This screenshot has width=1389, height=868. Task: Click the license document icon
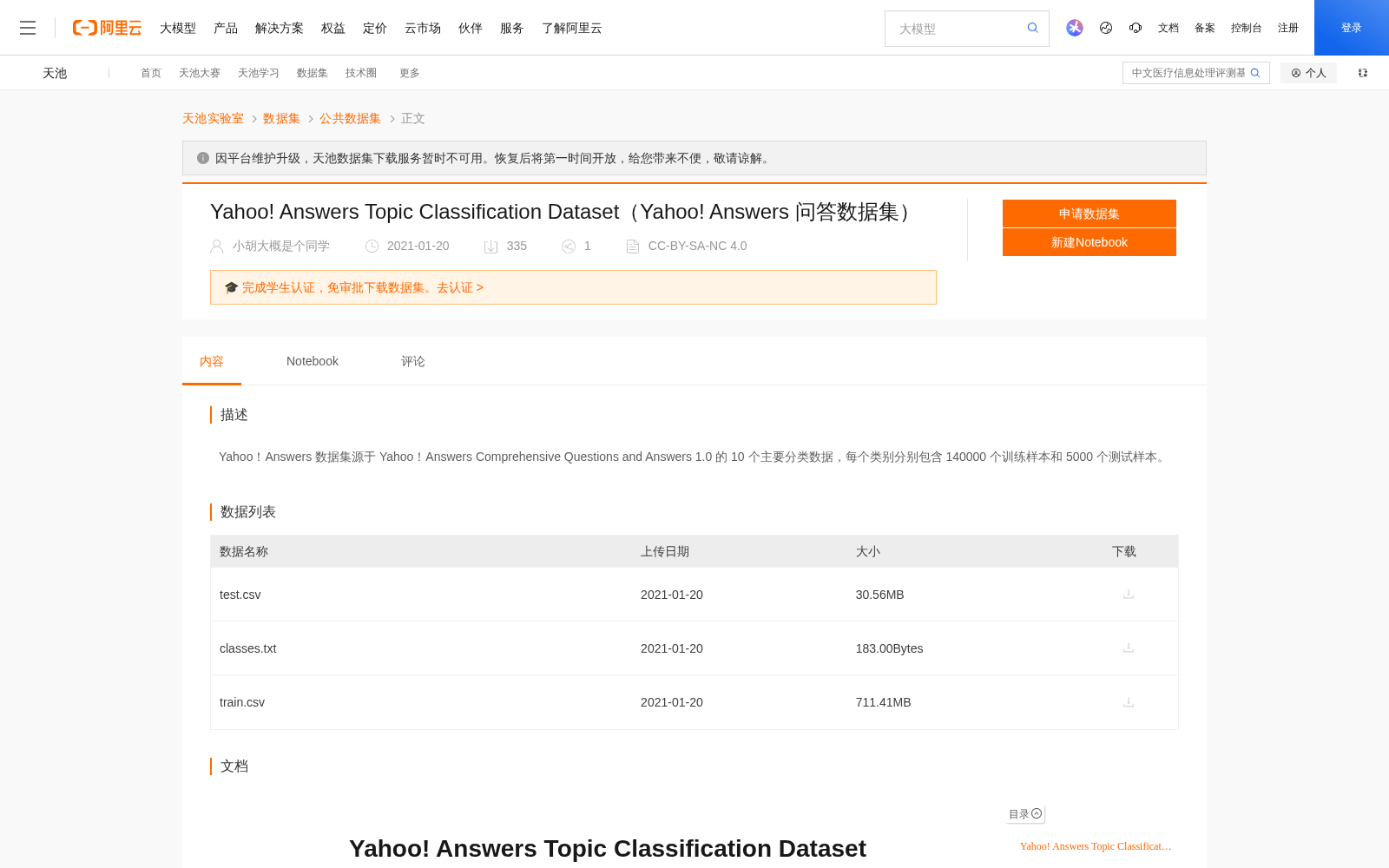click(633, 247)
